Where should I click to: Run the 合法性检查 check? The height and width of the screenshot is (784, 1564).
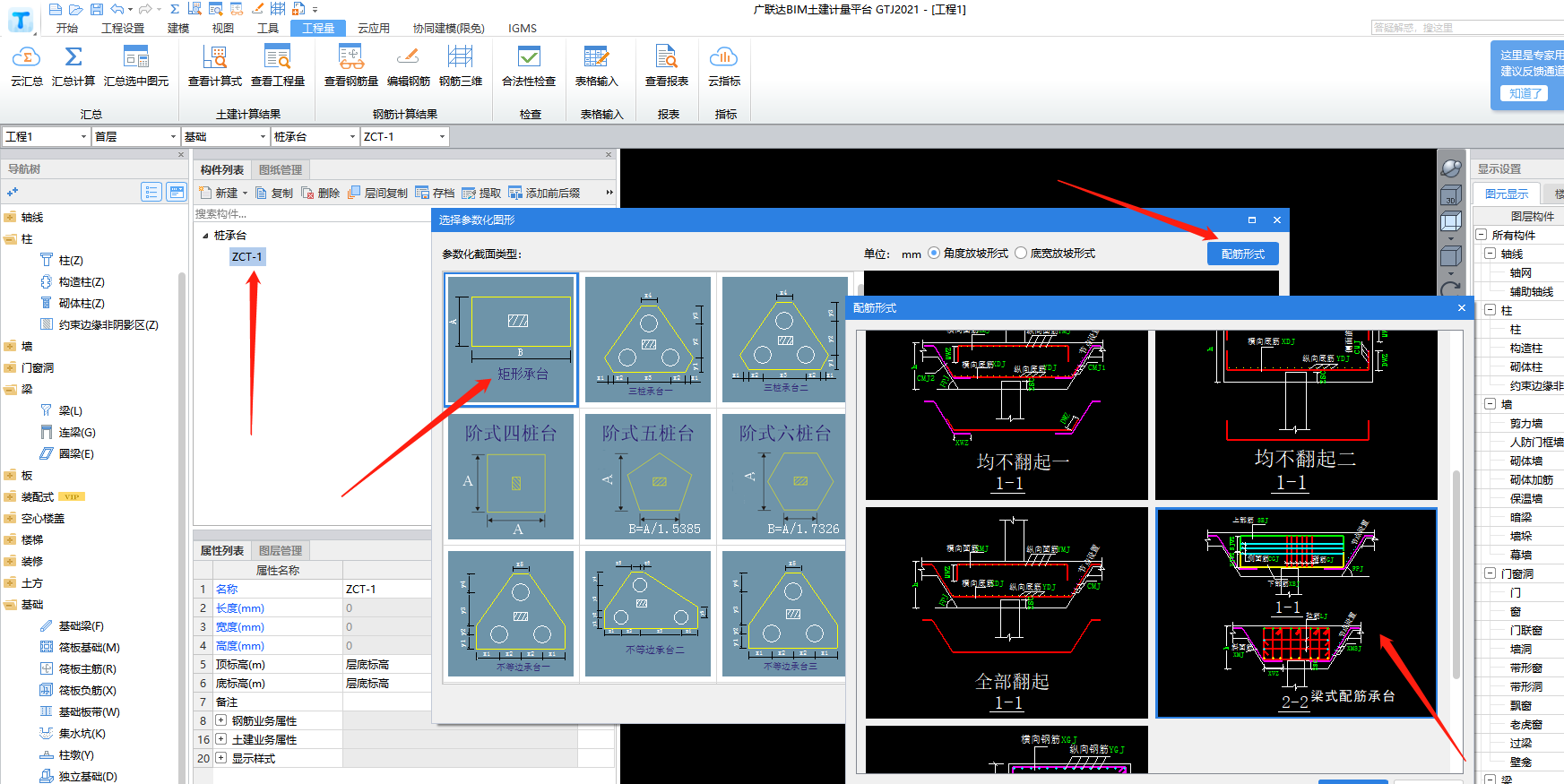[x=529, y=66]
